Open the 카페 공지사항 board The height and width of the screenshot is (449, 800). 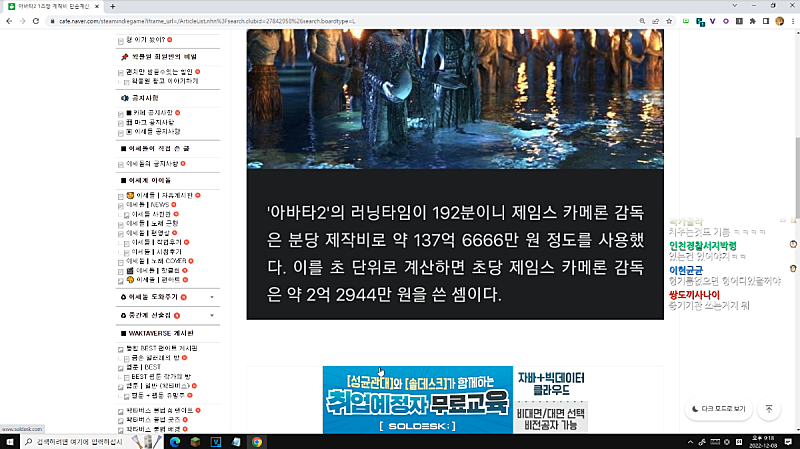click(x=149, y=112)
